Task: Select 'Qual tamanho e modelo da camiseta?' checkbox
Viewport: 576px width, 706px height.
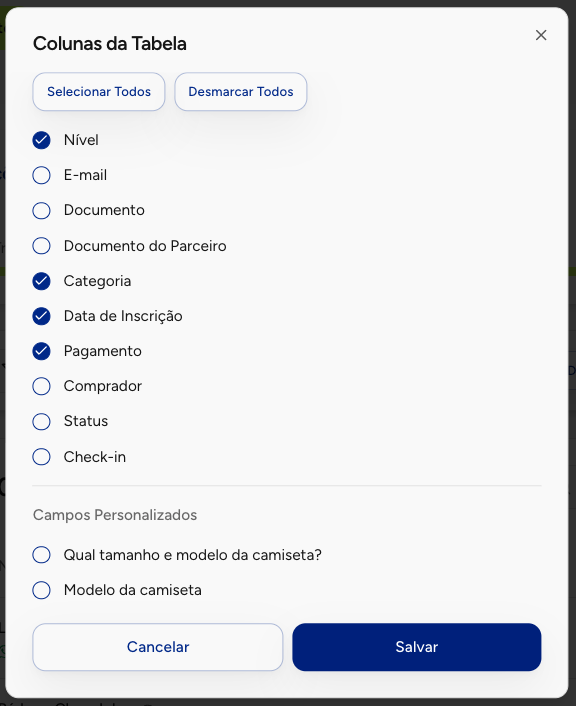Action: (41, 555)
